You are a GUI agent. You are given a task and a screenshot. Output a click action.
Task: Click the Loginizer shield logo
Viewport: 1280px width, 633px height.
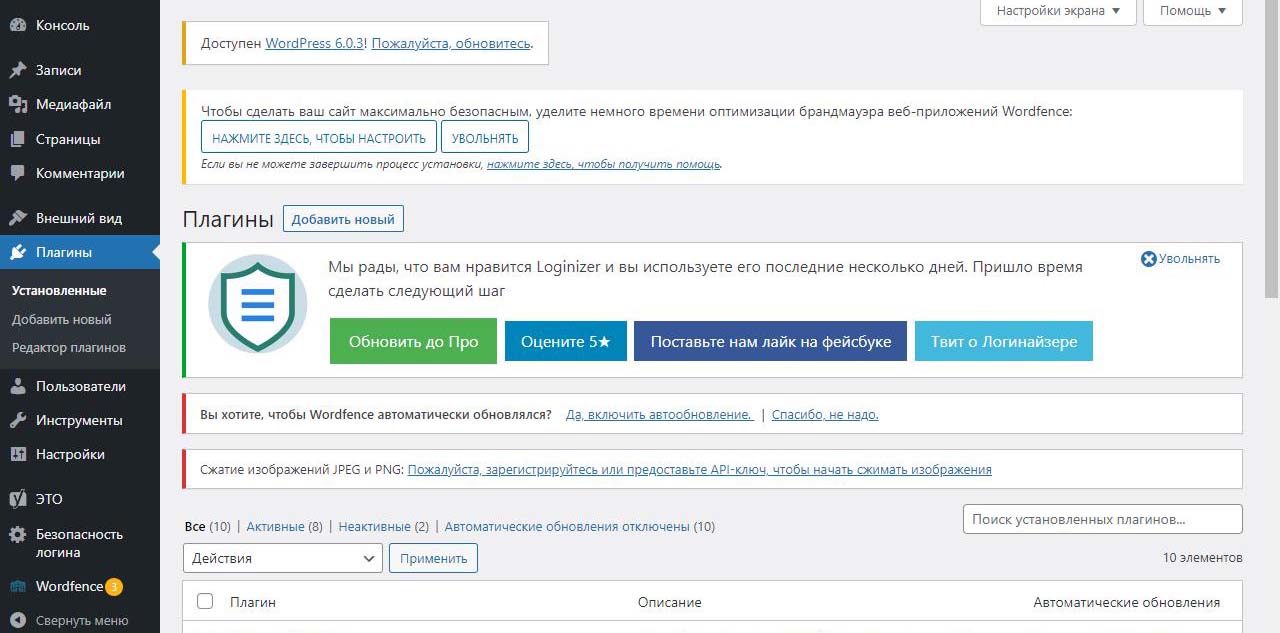click(258, 304)
